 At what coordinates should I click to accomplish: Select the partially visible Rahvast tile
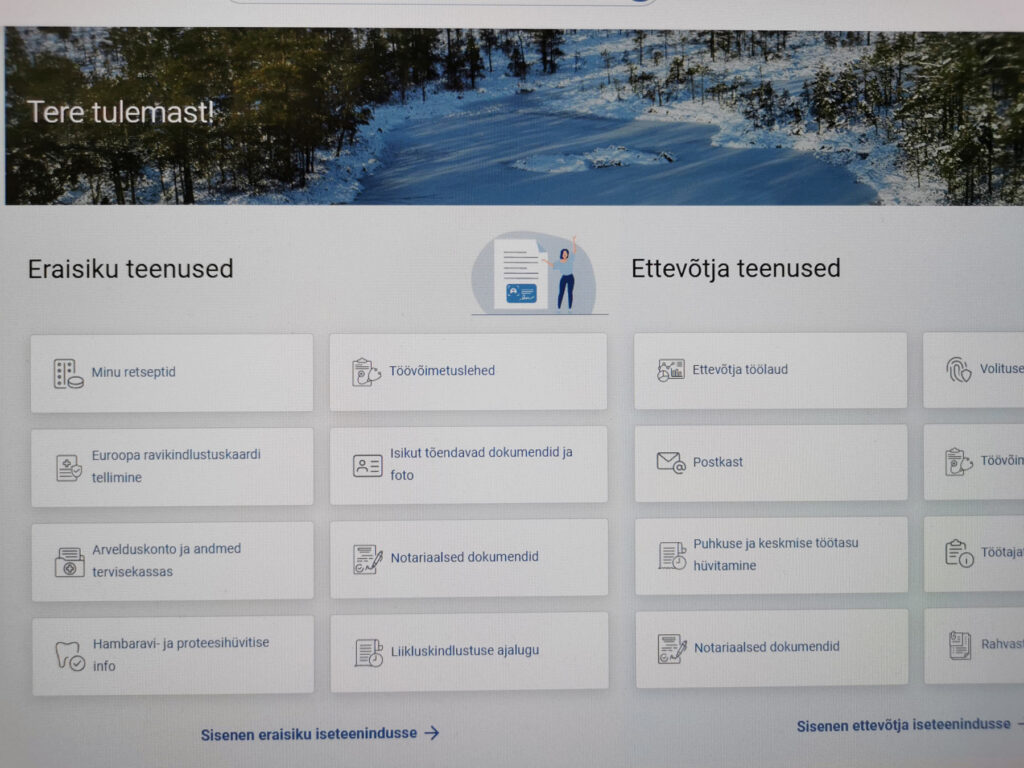(x=976, y=645)
